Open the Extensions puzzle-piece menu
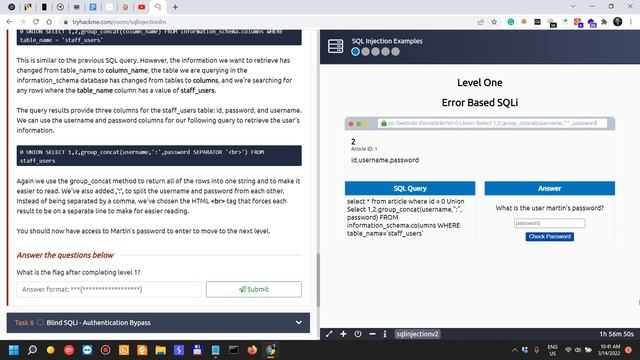 tap(604, 22)
